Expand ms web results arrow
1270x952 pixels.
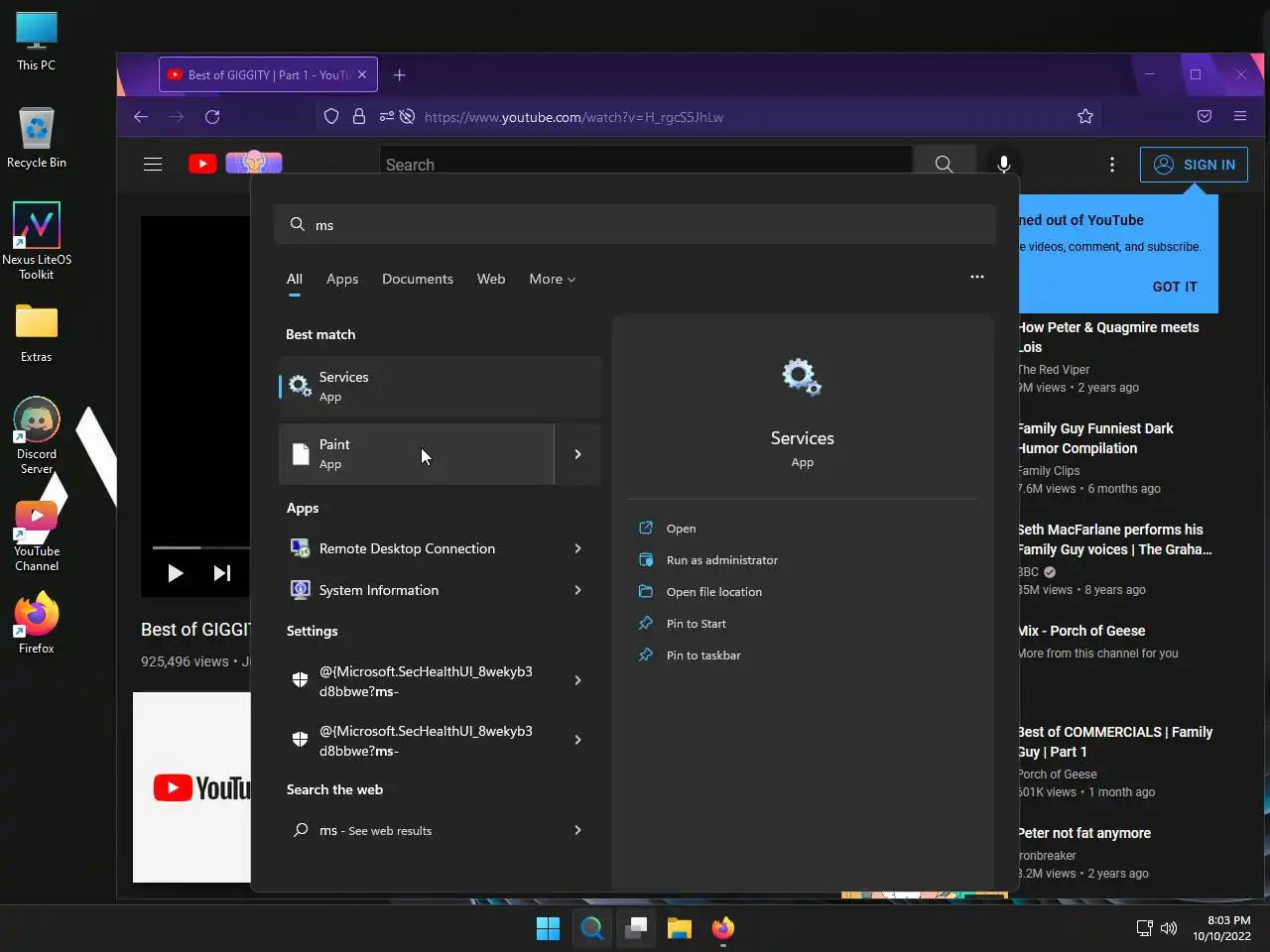point(577,830)
